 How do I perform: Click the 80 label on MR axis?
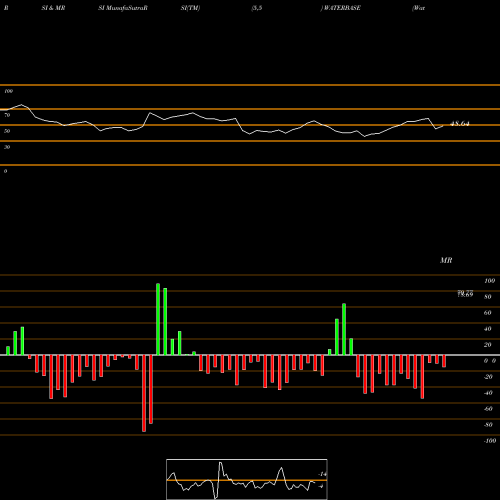click(488, 297)
